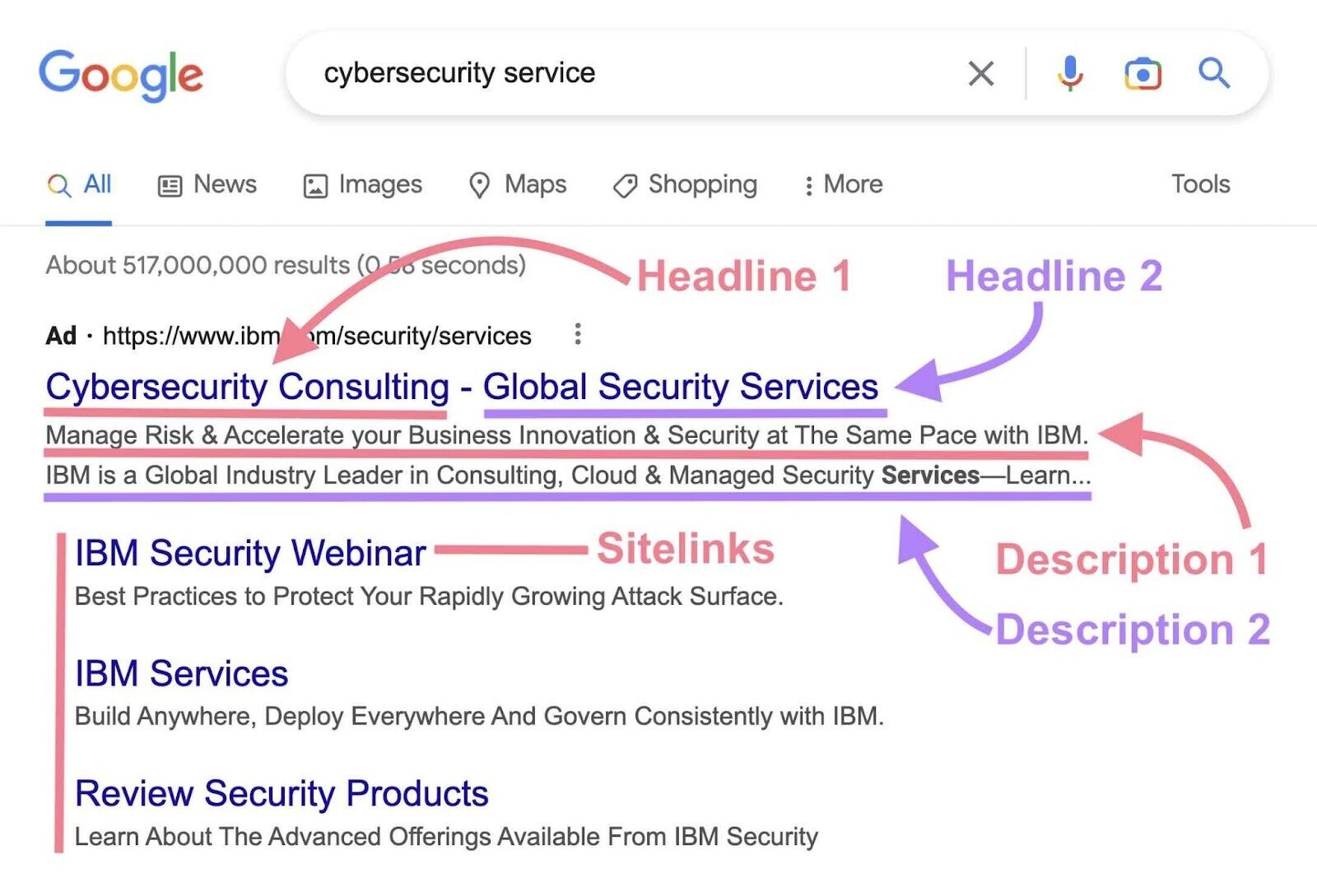Open the Tools options

1201,184
